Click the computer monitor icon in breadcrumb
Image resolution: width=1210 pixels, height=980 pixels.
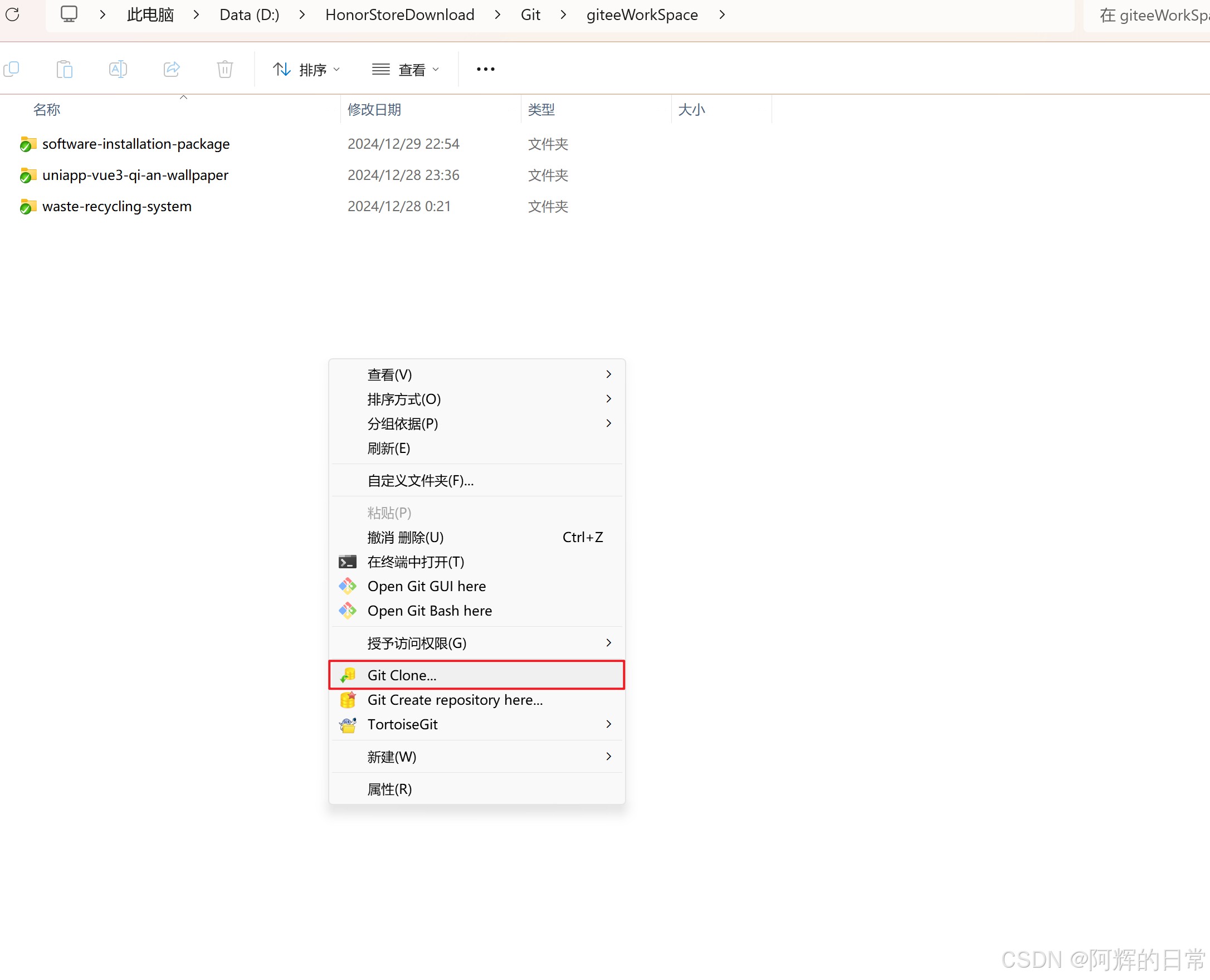(x=69, y=14)
